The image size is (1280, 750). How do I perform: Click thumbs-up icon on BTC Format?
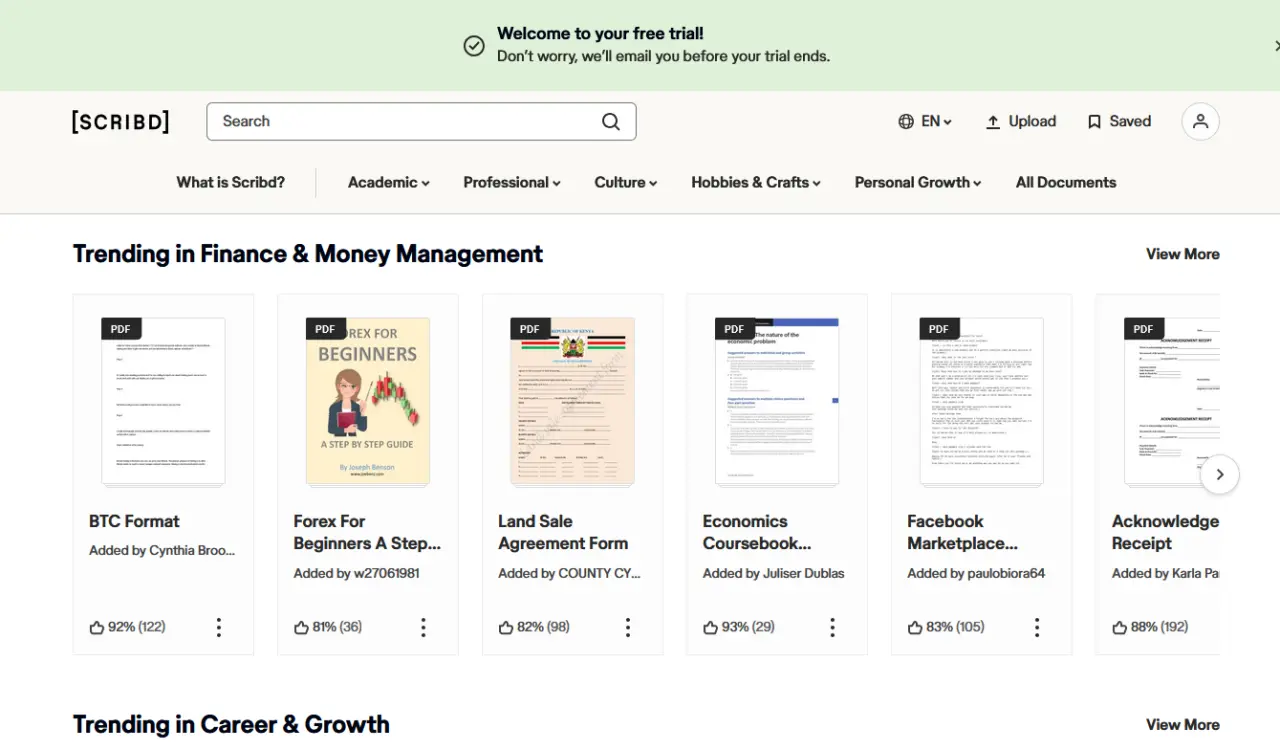[x=97, y=627]
